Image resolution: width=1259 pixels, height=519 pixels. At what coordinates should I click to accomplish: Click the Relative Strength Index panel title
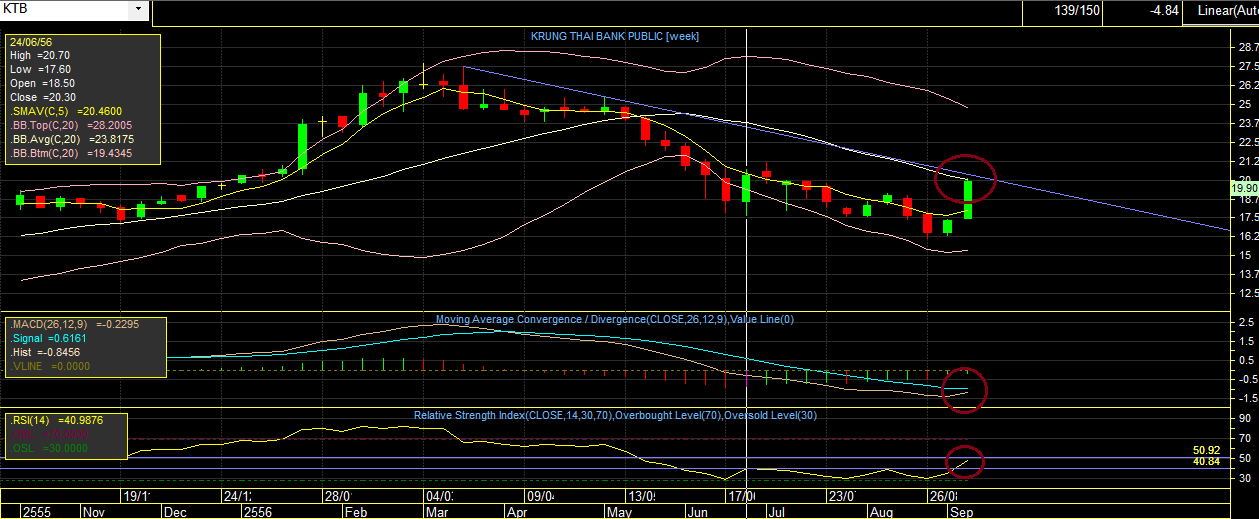click(x=615, y=414)
